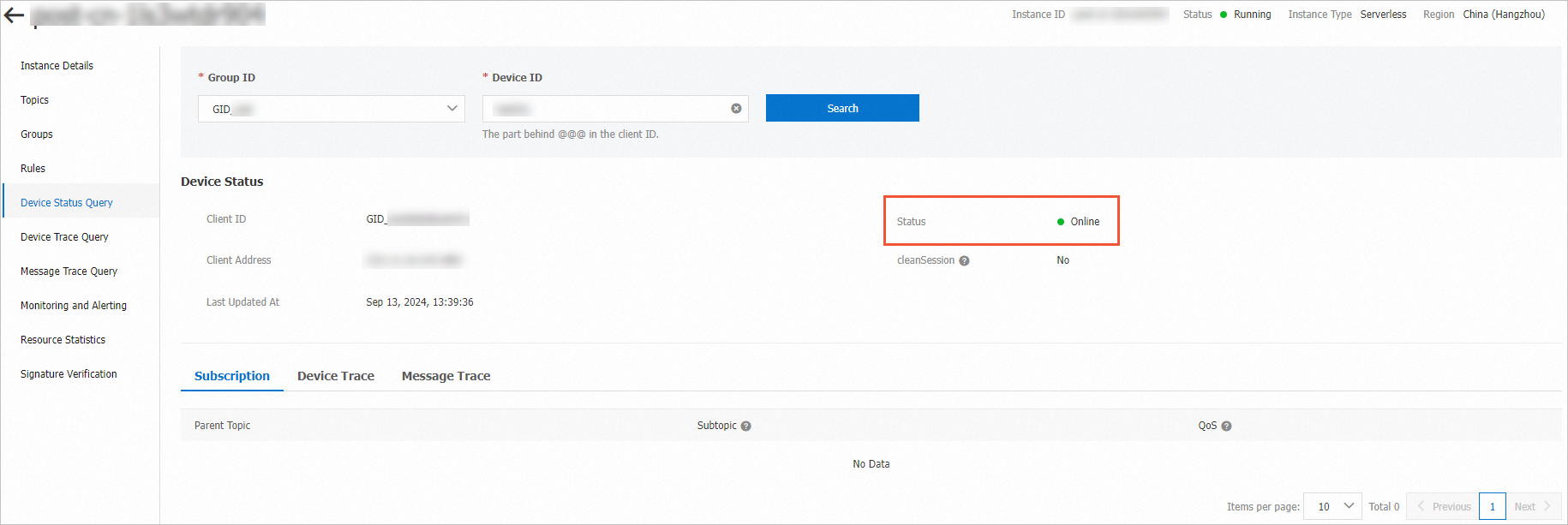
Task: Open Message Trace Query page
Action: tap(69, 271)
